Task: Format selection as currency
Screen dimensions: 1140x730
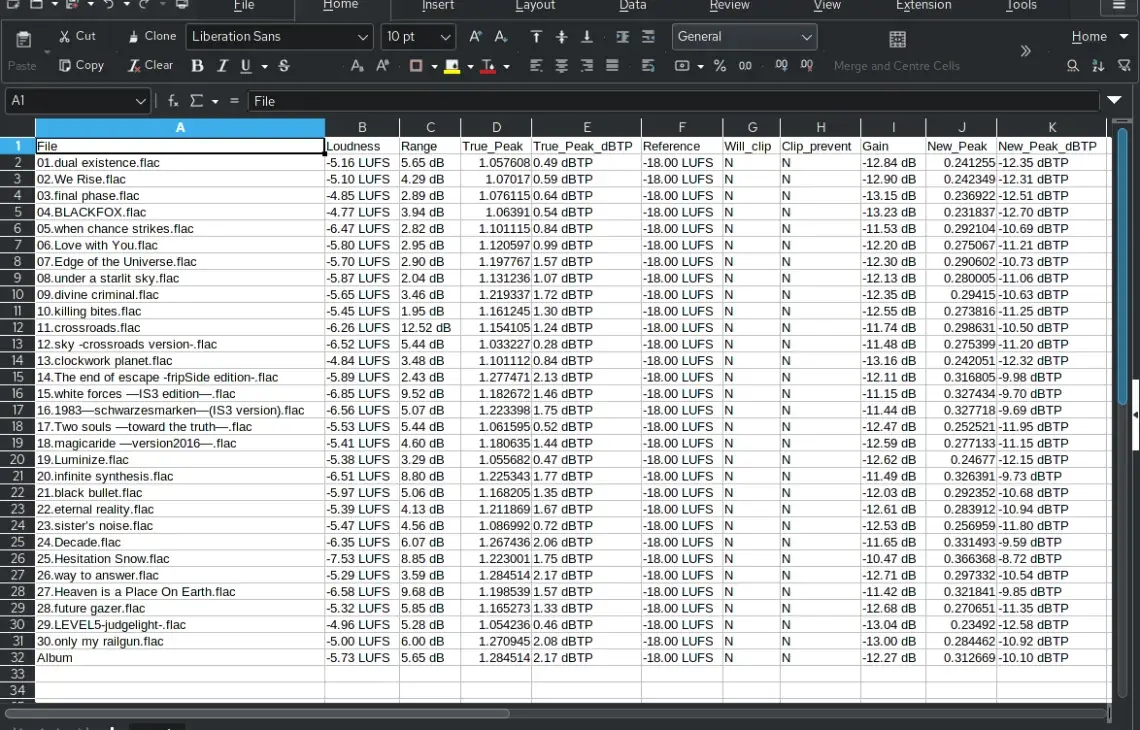Action: click(x=682, y=66)
